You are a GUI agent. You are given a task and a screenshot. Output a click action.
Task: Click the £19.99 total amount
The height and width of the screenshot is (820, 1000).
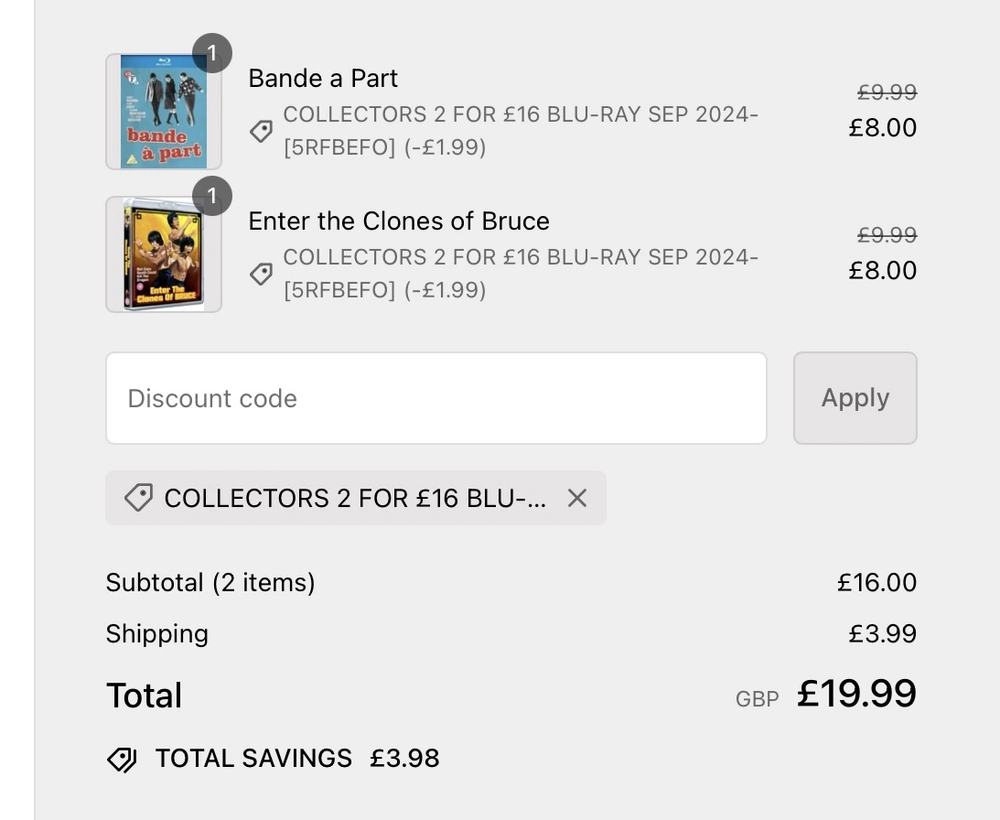[x=857, y=694]
